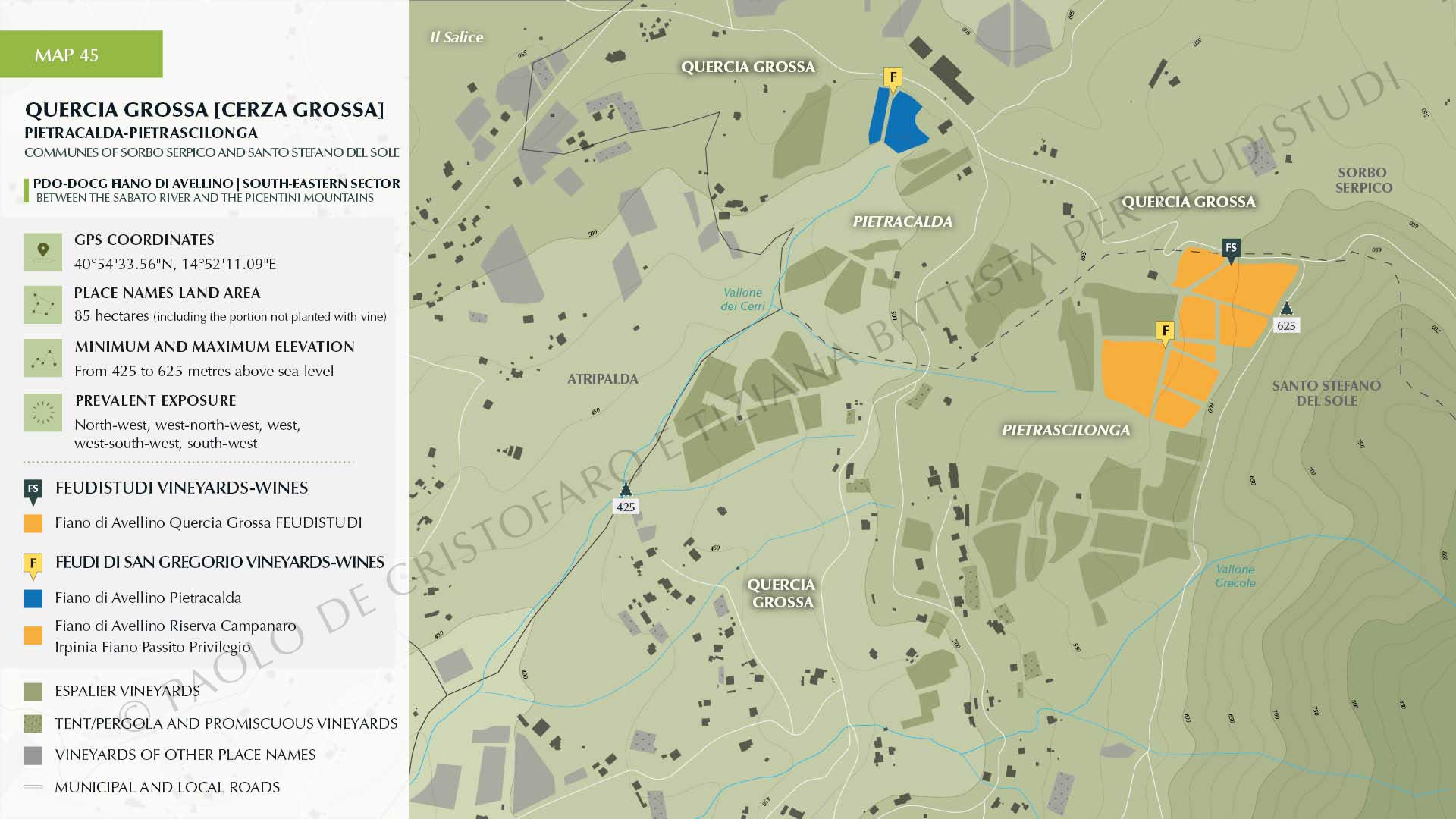Click the yellow F legend marker
Viewport: 1456px width, 819px height.
pyautogui.click(x=33, y=565)
